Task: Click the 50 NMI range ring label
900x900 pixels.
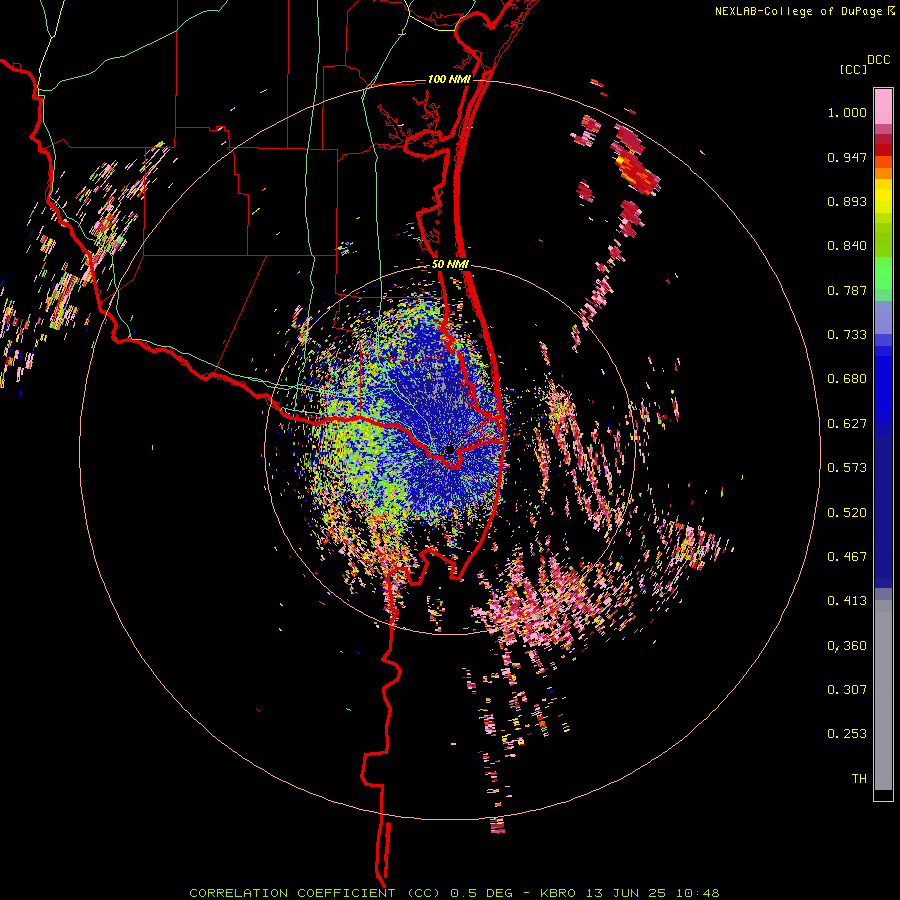Action: [451, 265]
